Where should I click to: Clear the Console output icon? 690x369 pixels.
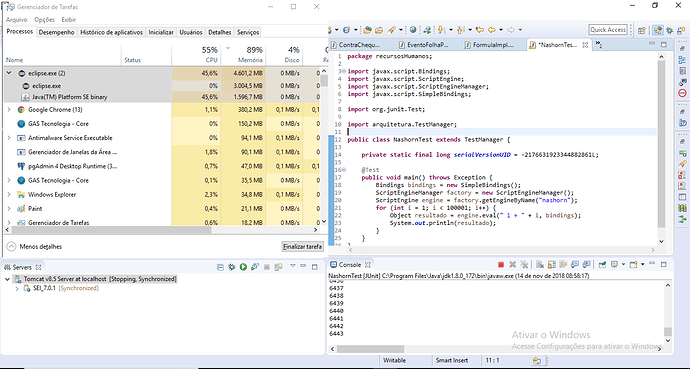tap(540, 265)
